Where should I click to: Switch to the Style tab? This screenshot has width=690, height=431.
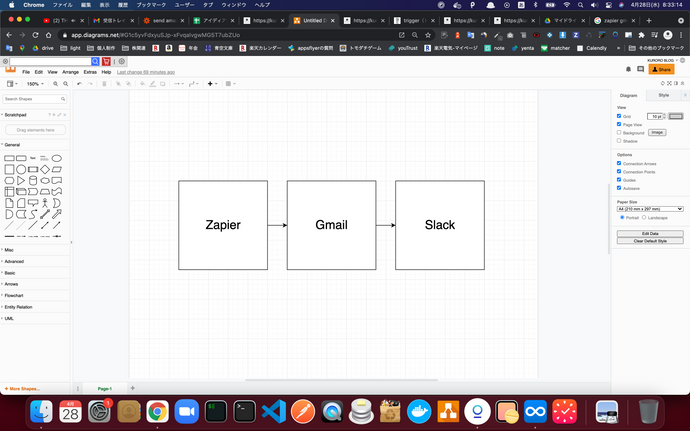(664, 95)
